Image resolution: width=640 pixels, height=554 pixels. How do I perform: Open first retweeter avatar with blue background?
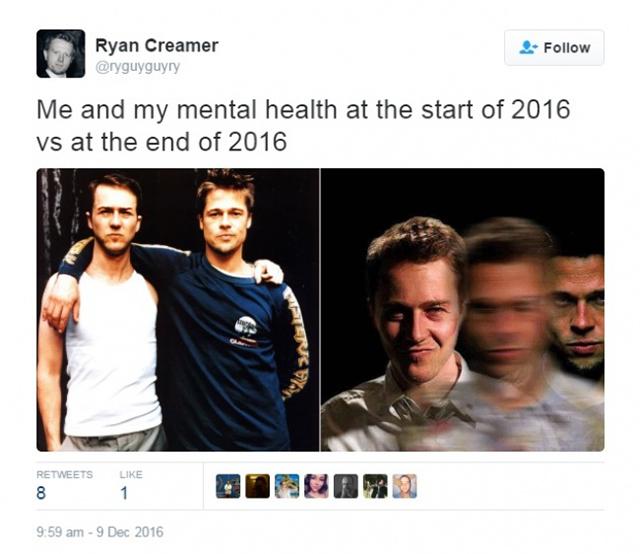tap(228, 486)
